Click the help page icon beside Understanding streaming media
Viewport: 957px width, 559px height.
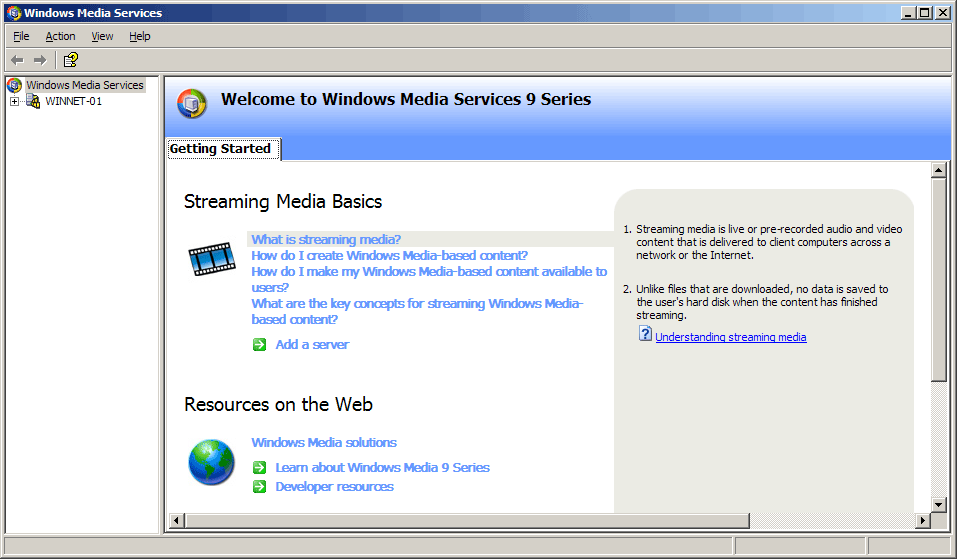click(x=645, y=333)
